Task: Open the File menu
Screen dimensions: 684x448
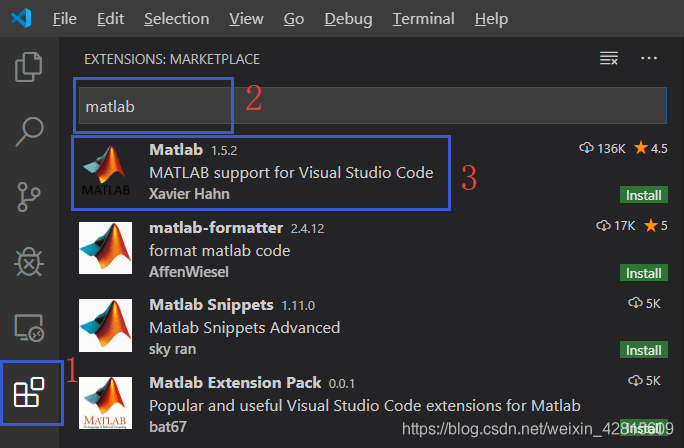Action: [65, 19]
